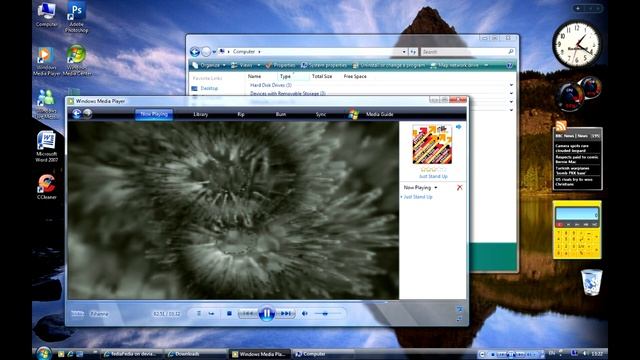Click the Media Player back arrow button
640x360 pixels.
(x=76, y=114)
